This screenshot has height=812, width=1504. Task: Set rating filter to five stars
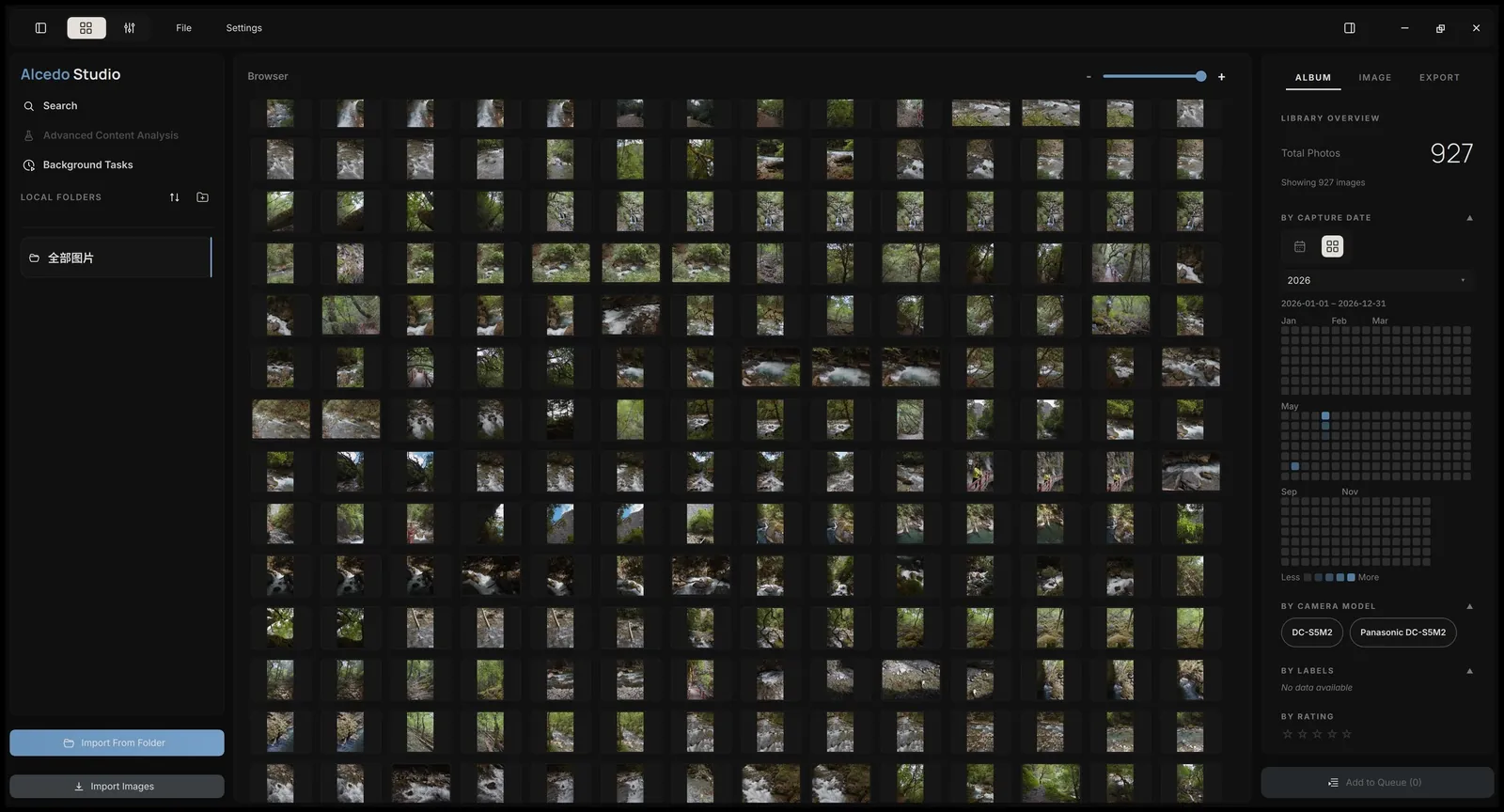[x=1347, y=734]
